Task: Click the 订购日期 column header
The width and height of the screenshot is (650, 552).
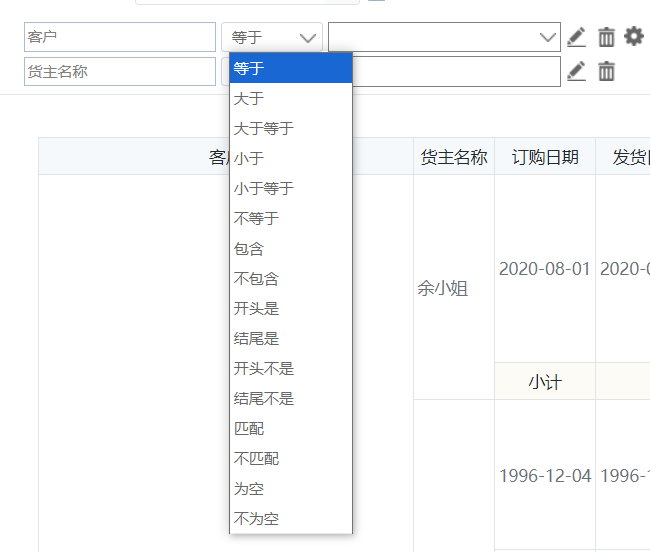Action: pos(544,157)
